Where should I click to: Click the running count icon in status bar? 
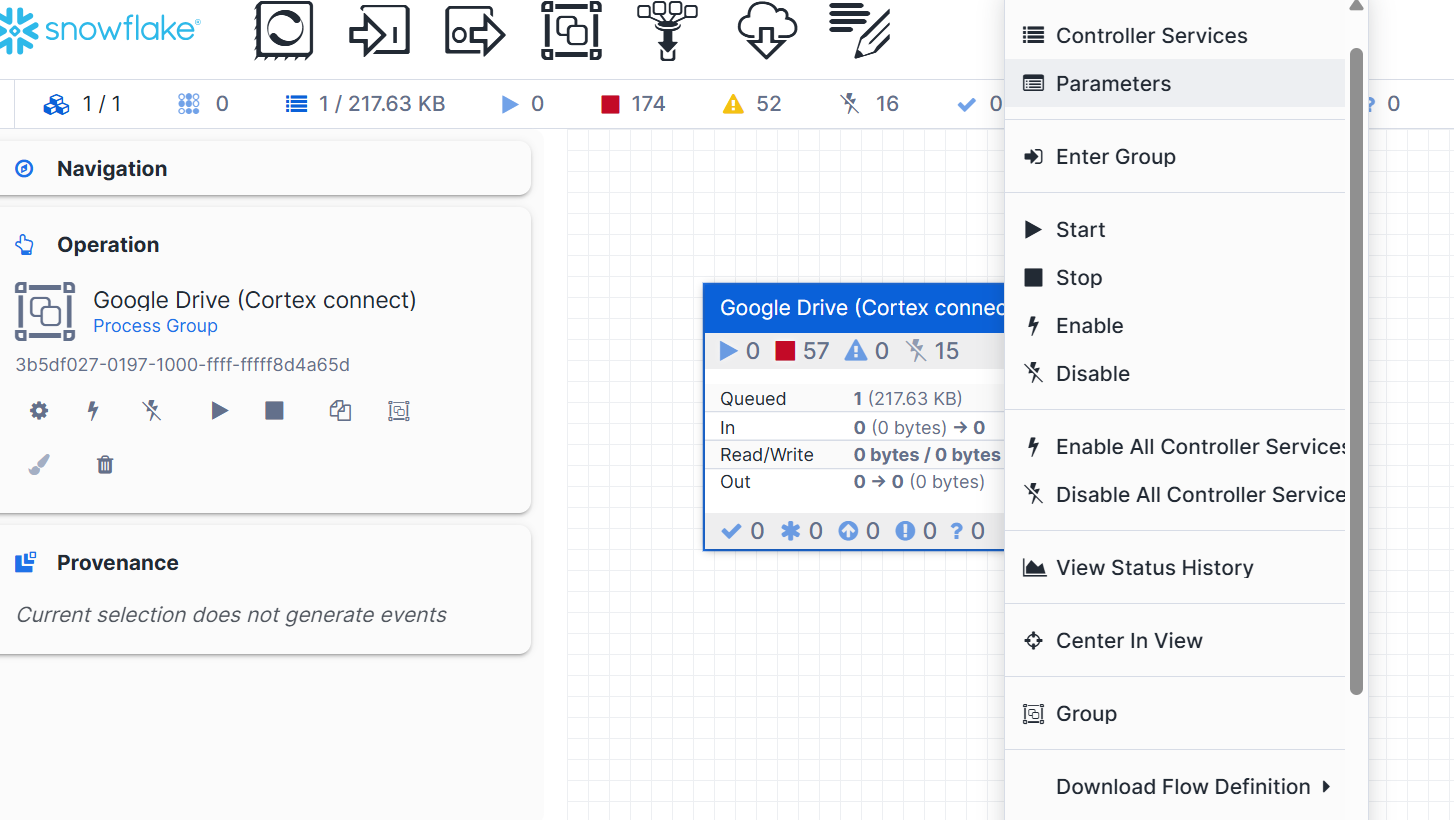click(510, 104)
